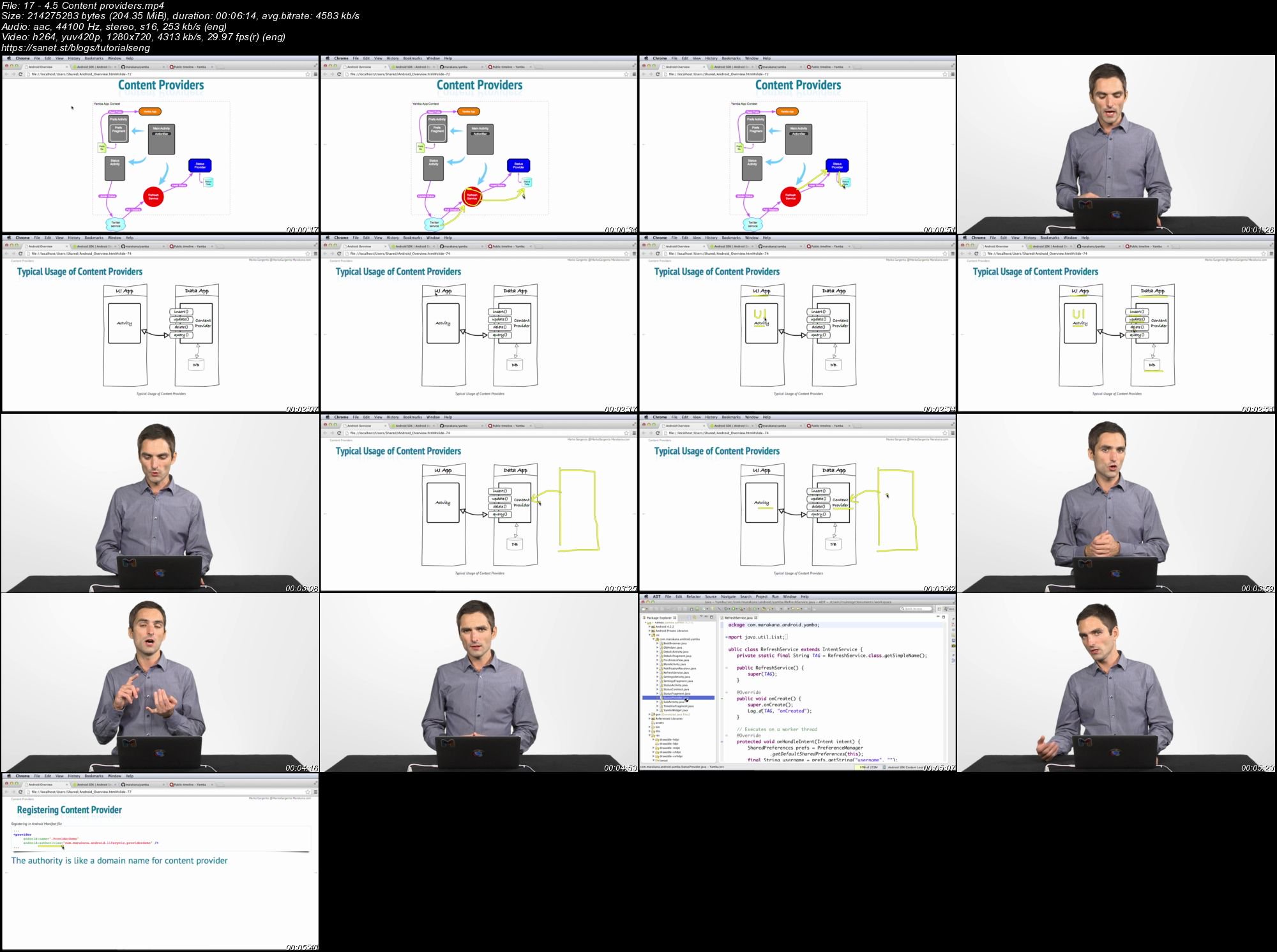Image resolution: width=1277 pixels, height=952 pixels.
Task: Click Chrome hamburger menu in the 00:05:40 frame
Action: pyautogui.click(x=315, y=792)
